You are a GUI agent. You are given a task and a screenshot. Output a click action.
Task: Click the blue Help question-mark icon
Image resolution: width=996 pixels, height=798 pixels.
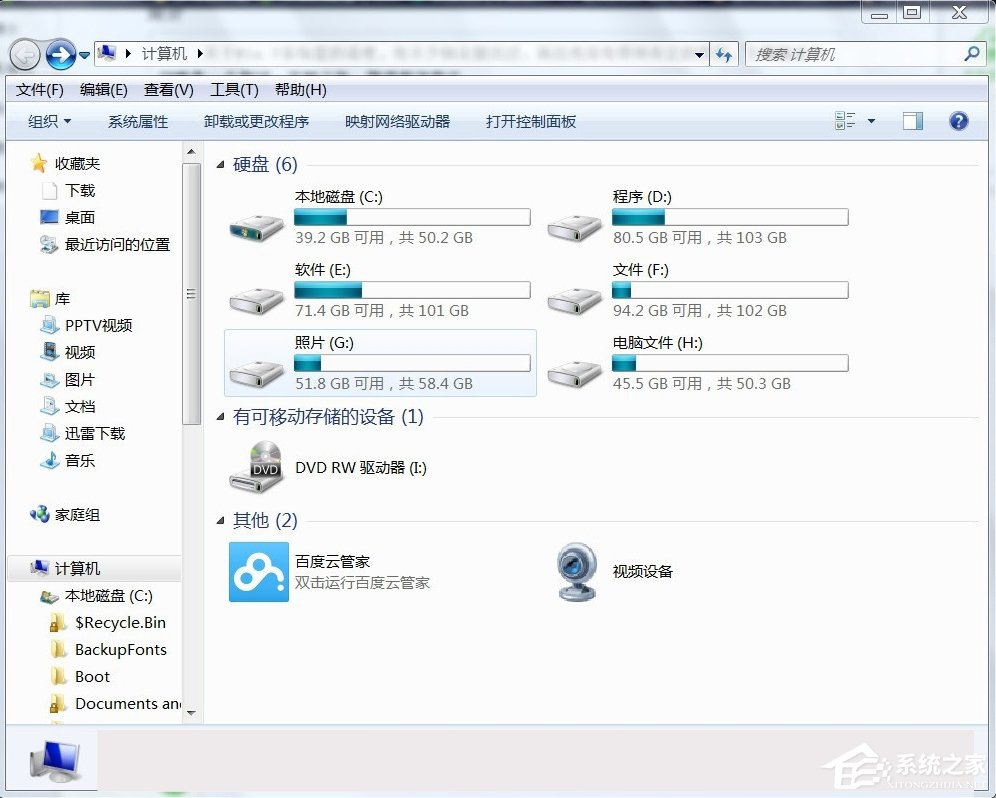(x=958, y=121)
